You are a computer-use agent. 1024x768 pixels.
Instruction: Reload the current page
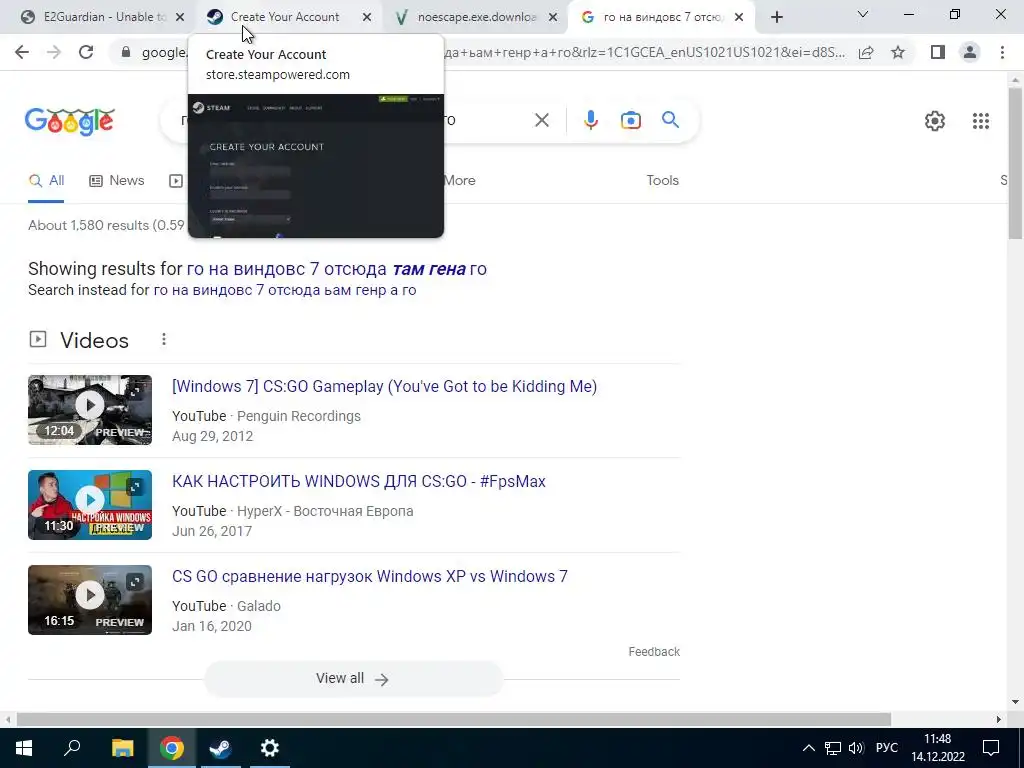86,52
